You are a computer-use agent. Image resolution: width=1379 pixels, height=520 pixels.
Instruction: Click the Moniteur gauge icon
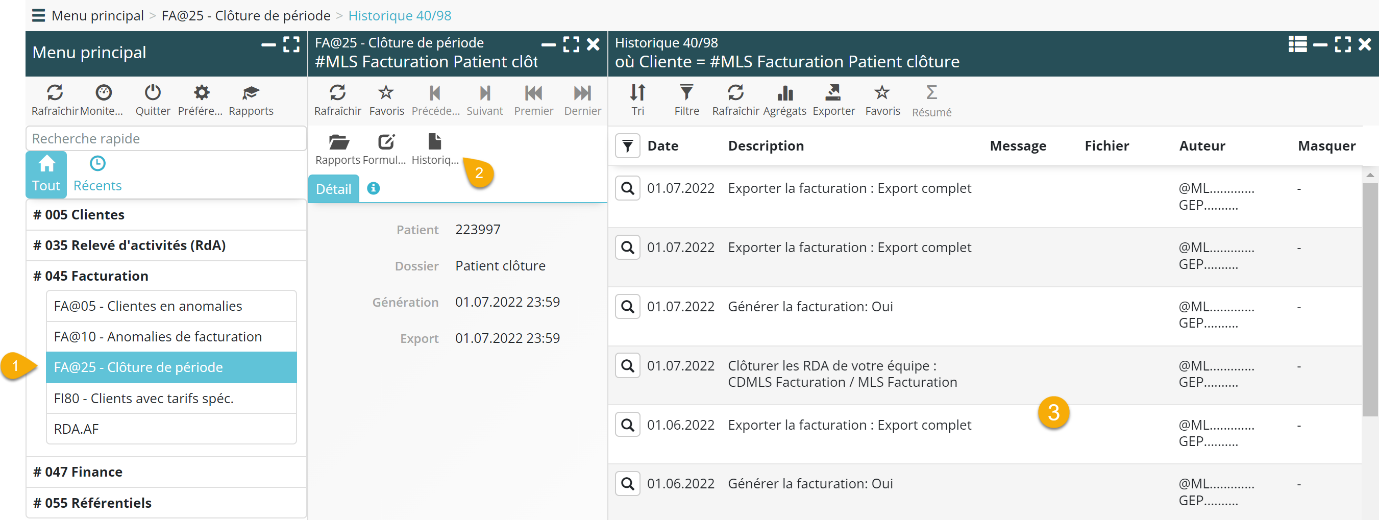point(103,93)
